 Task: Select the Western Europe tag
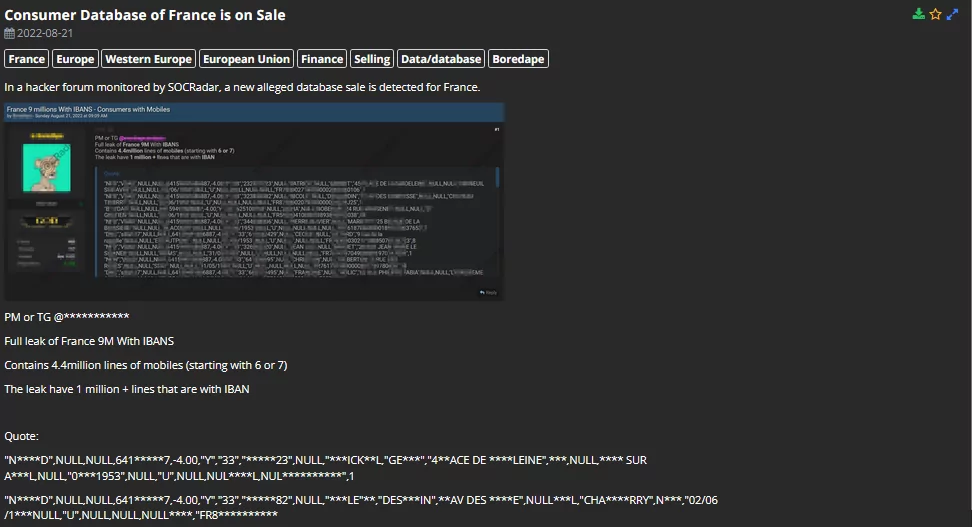[148, 59]
